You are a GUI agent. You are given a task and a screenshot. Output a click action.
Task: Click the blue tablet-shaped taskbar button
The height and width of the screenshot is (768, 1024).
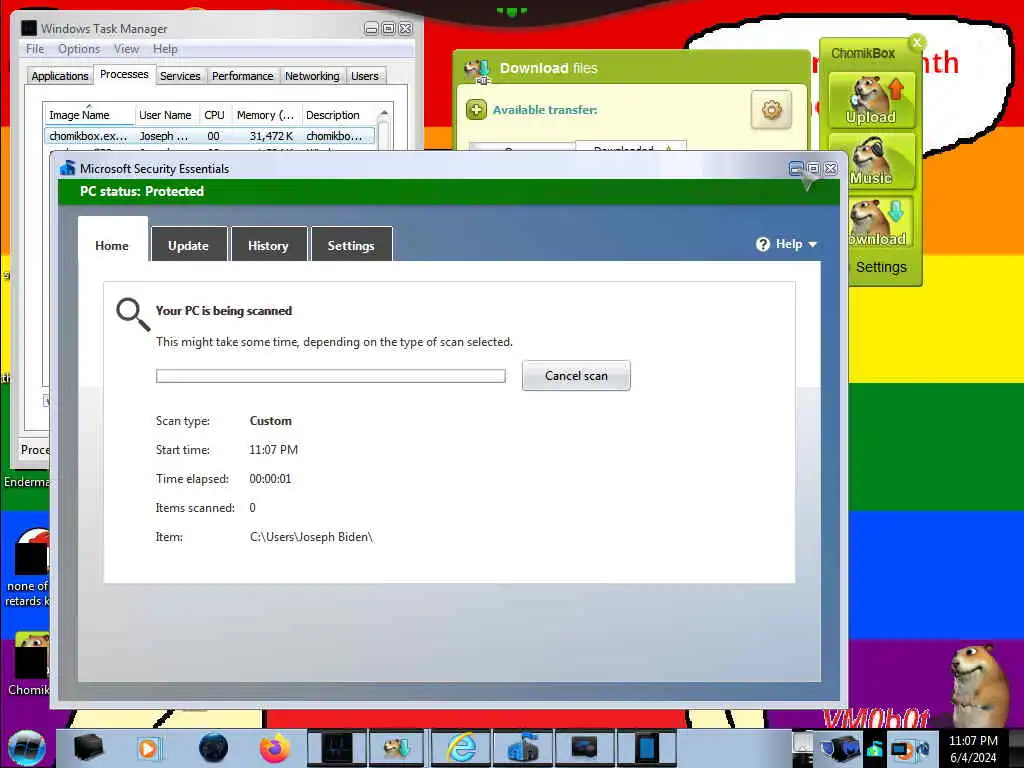pos(647,748)
